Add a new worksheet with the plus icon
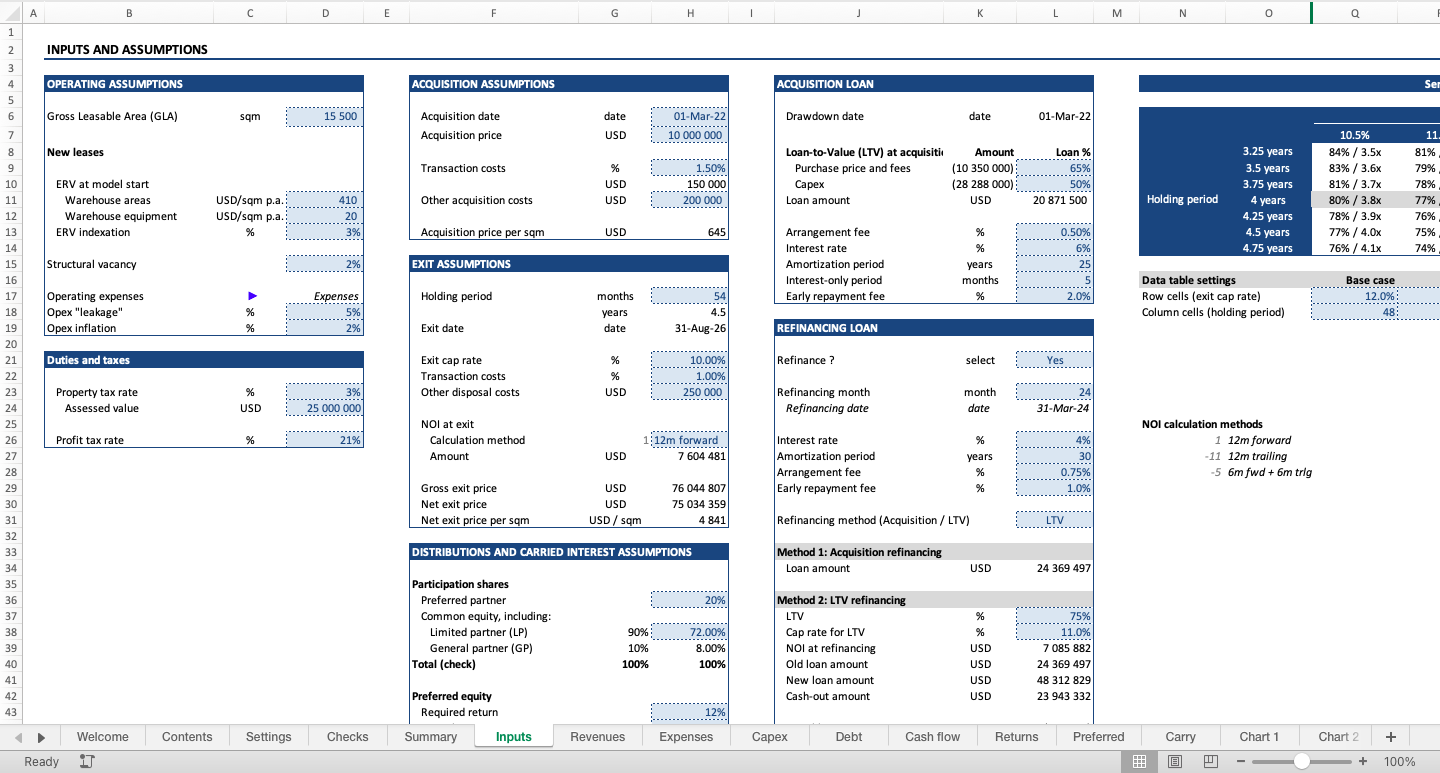 click(1390, 736)
